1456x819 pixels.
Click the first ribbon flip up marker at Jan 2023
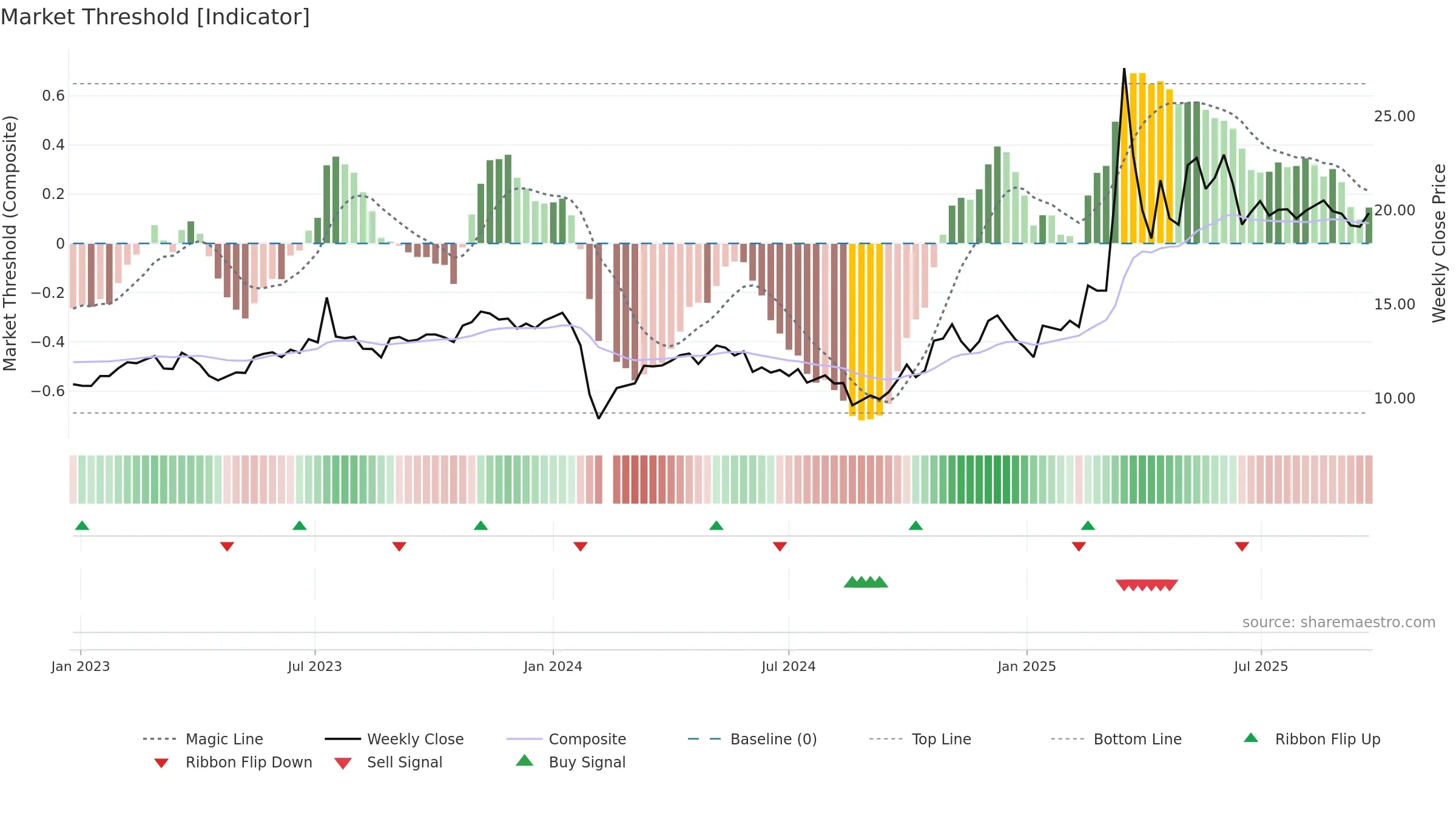point(82,525)
